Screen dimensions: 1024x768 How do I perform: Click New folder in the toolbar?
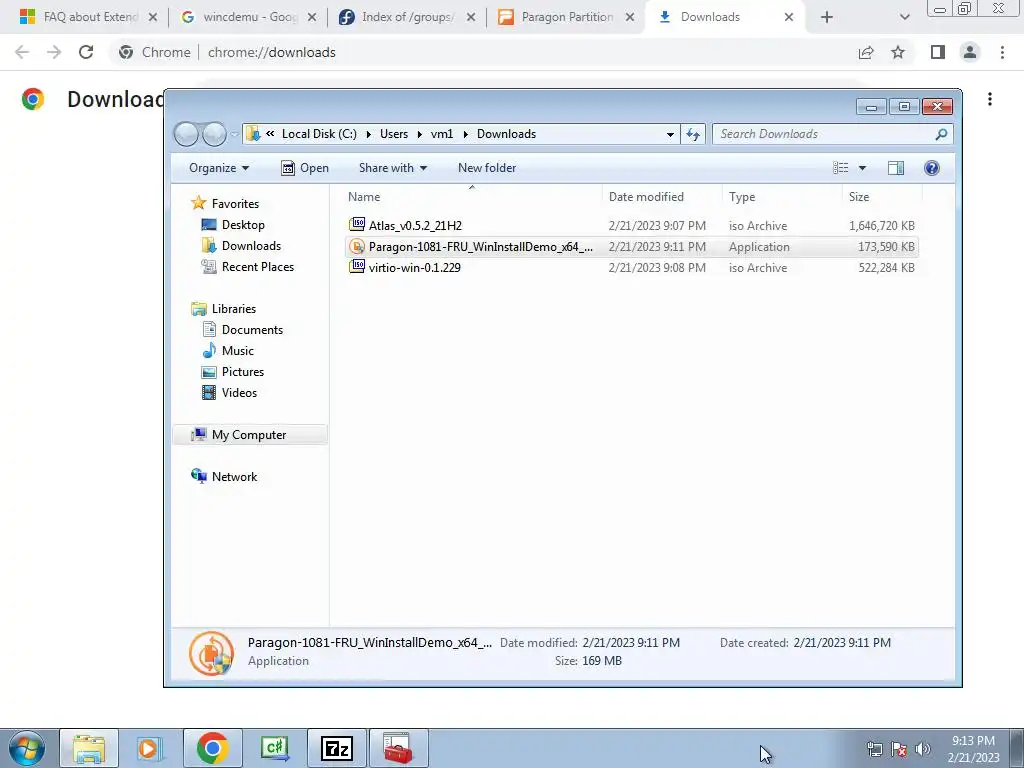(x=487, y=168)
